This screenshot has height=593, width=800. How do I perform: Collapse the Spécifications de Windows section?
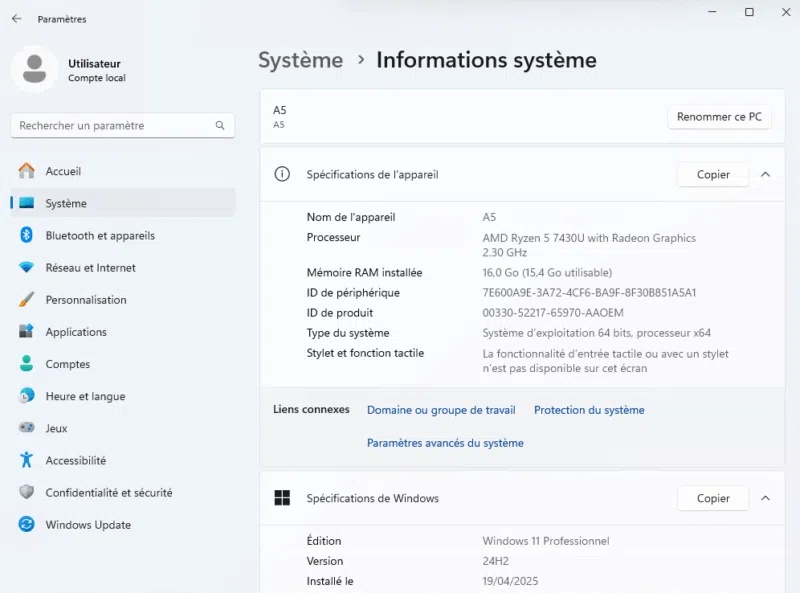pos(765,498)
